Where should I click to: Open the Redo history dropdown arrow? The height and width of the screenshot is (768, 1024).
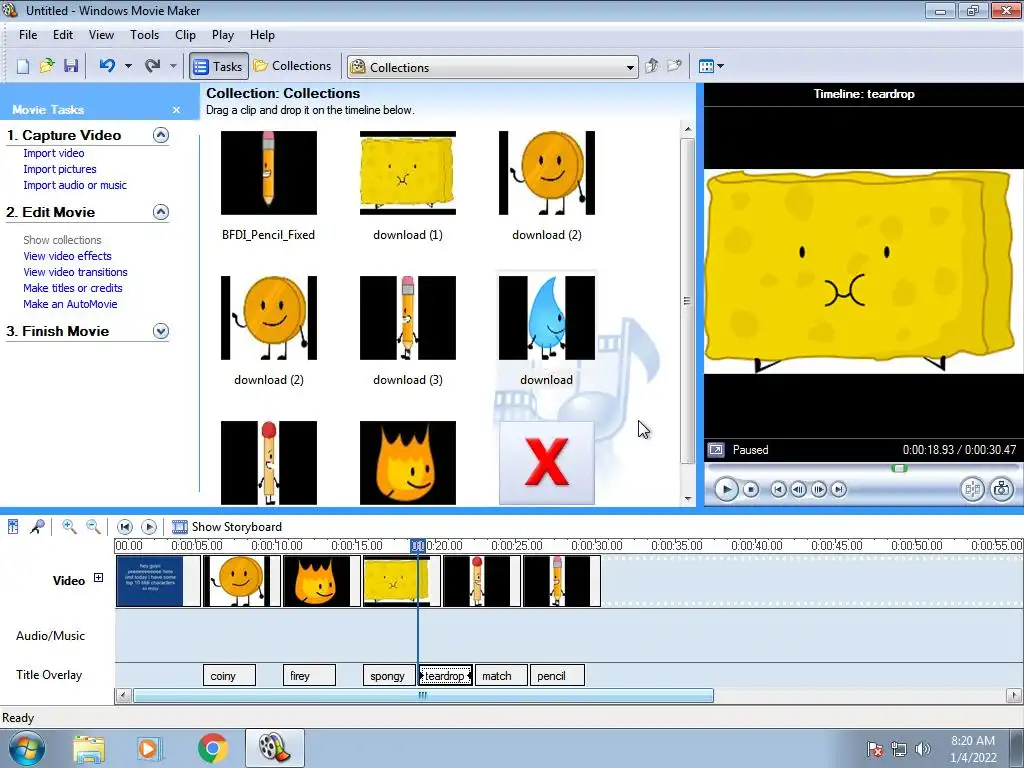pos(173,66)
